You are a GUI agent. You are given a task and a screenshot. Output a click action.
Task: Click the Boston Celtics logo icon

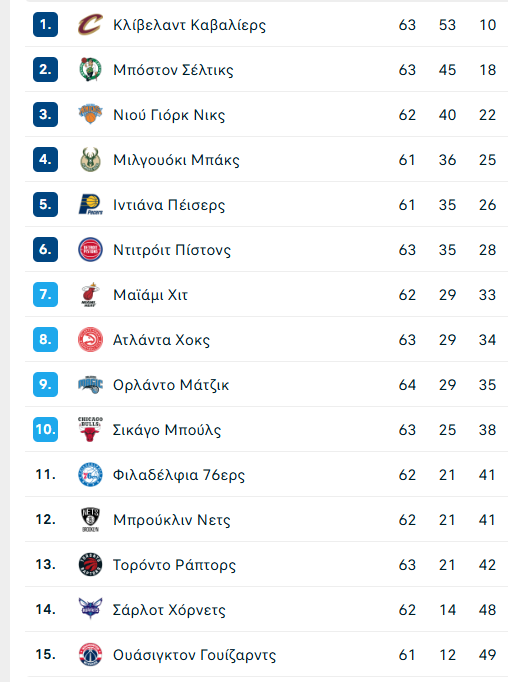(x=90, y=70)
